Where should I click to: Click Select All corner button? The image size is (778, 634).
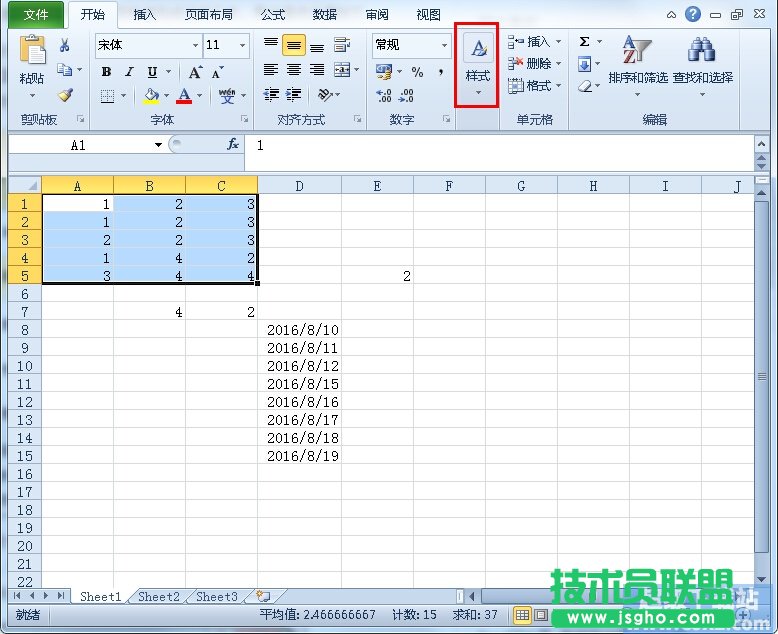(x=25, y=186)
